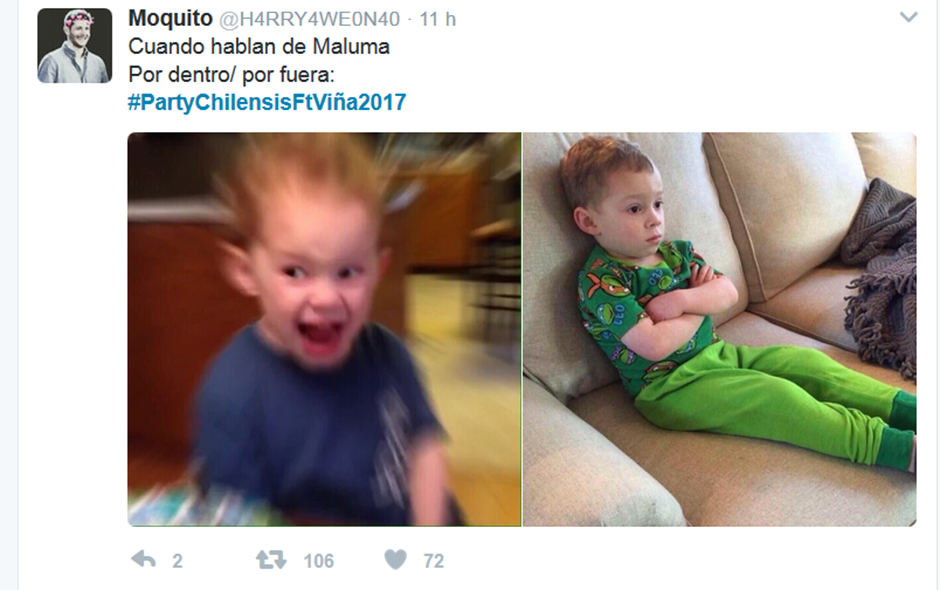Open Moquito's profile picture avatar
This screenshot has height=590, width=940.
pos(75,46)
